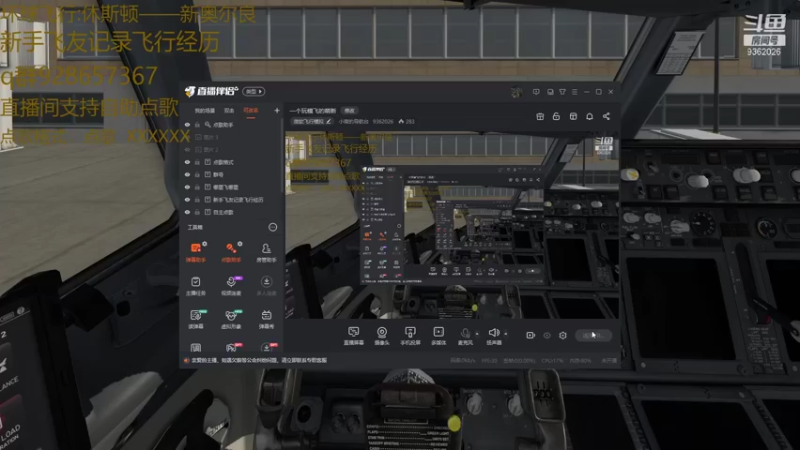Click the room number 9362026

[x=383, y=121]
